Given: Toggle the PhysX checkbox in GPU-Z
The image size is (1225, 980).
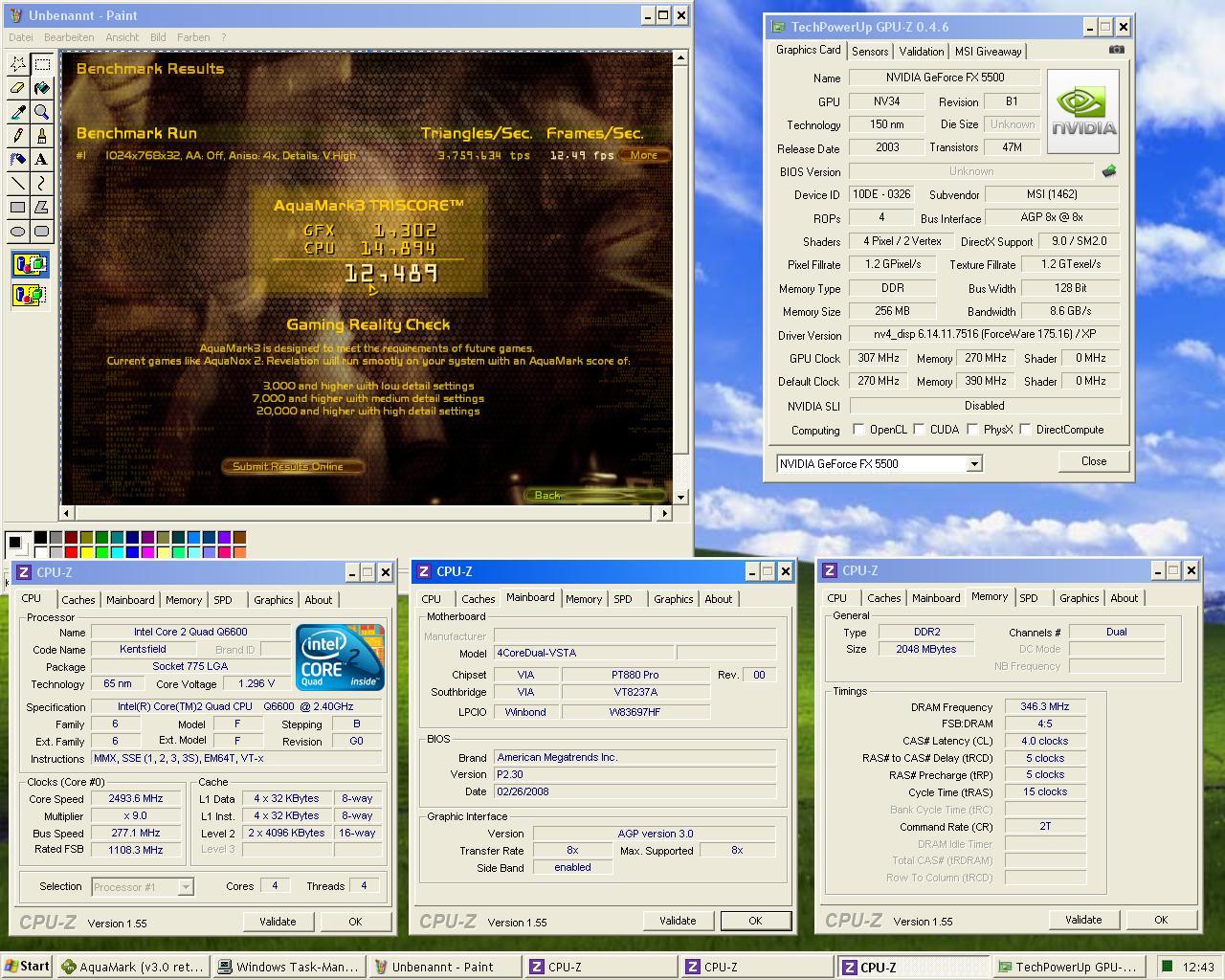Looking at the screenshot, I should tap(972, 430).
